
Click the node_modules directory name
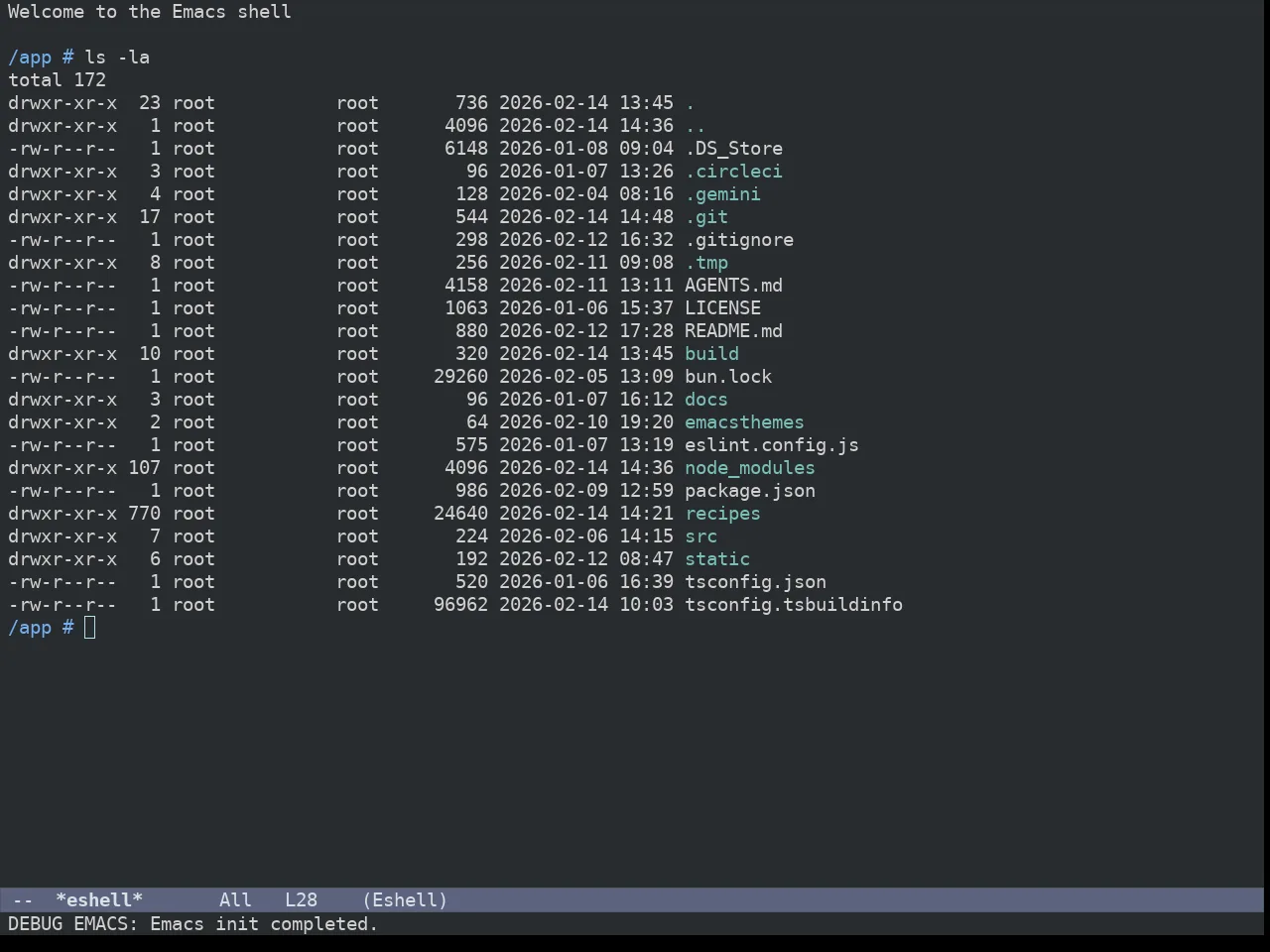click(750, 468)
